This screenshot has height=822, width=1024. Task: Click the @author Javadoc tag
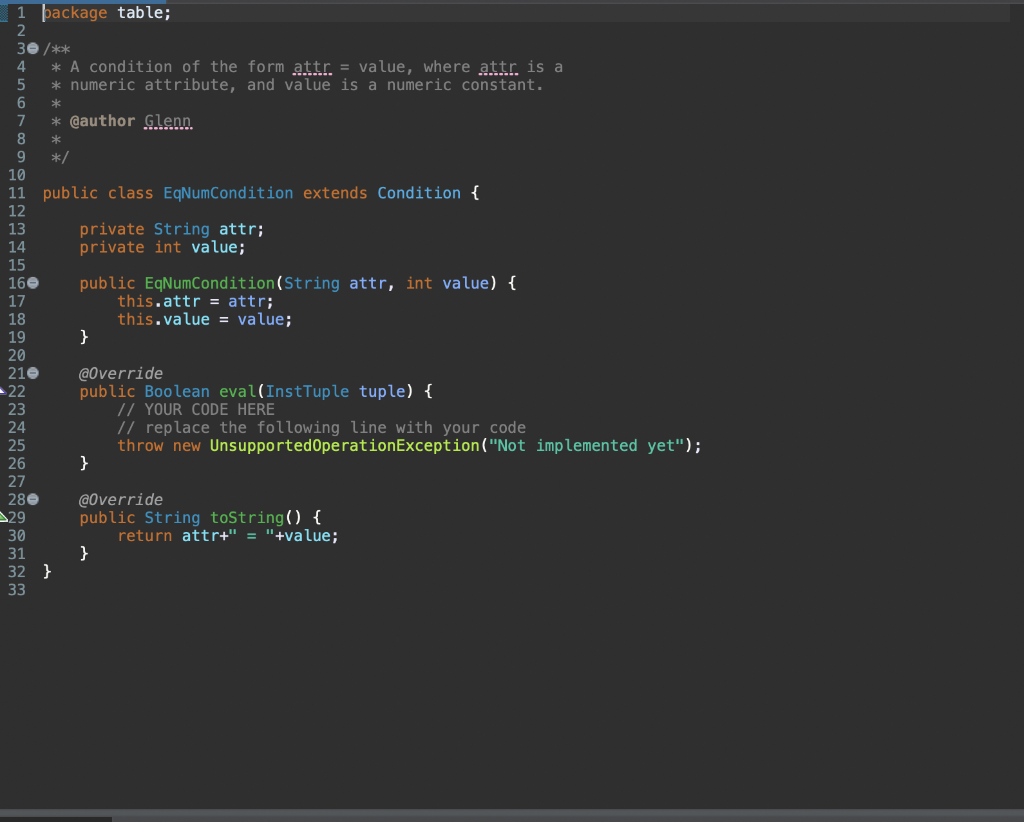103,121
